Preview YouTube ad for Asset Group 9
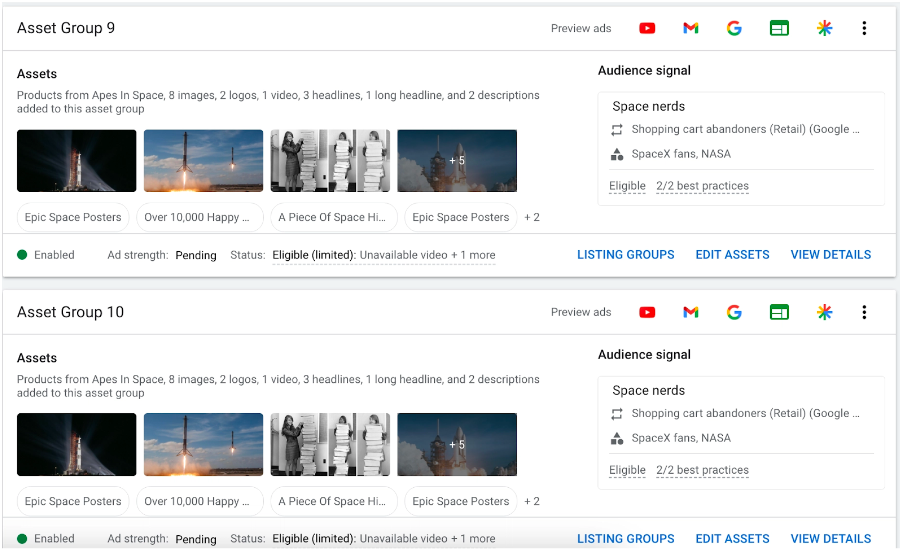This screenshot has height=550, width=900. pyautogui.click(x=647, y=28)
